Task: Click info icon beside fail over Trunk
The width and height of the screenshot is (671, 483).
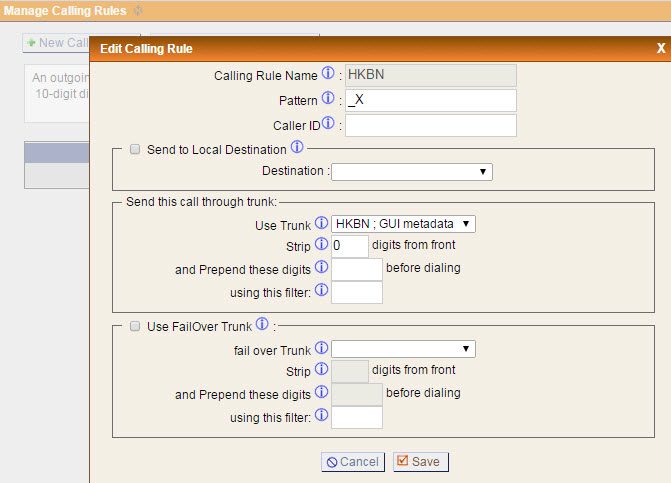Action: click(x=321, y=348)
